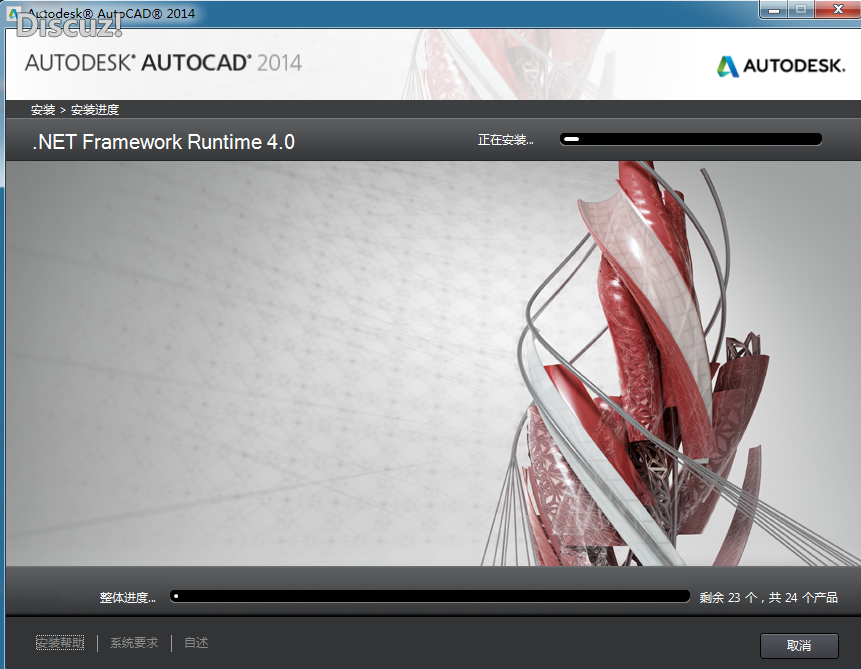
Task: Click the 安装 > 安装进度 breadcrumb
Action: pos(75,110)
